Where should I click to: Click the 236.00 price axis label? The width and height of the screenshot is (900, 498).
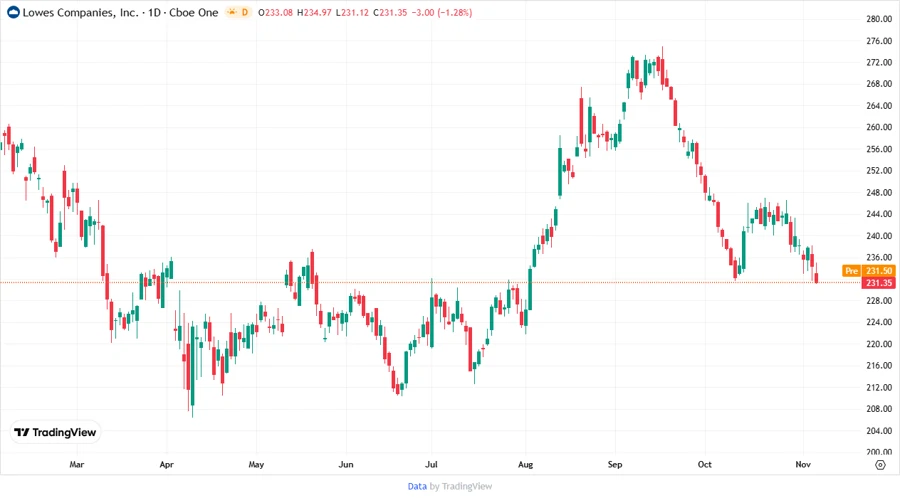point(879,257)
